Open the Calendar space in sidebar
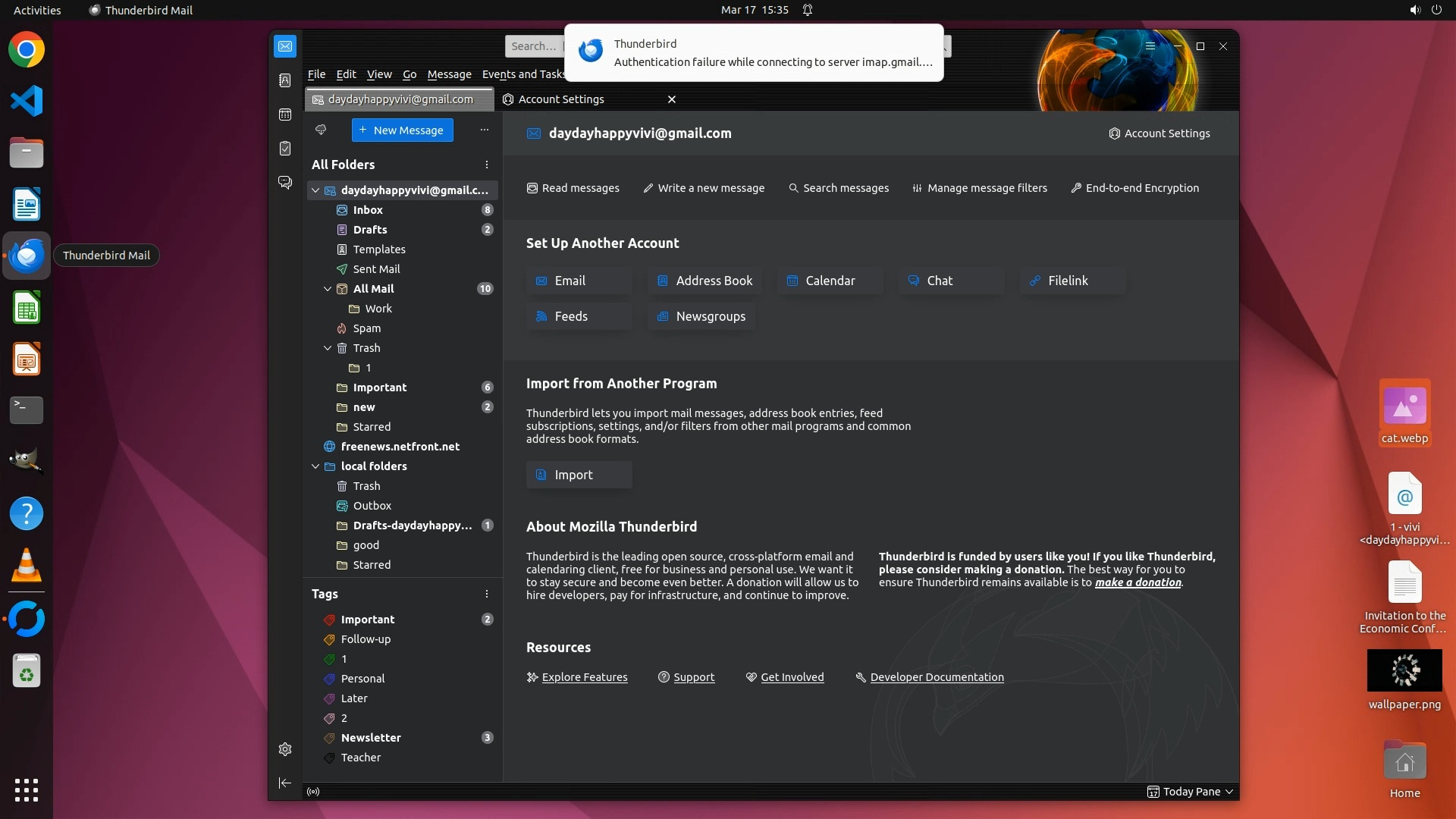The image size is (1456, 819). point(285,115)
